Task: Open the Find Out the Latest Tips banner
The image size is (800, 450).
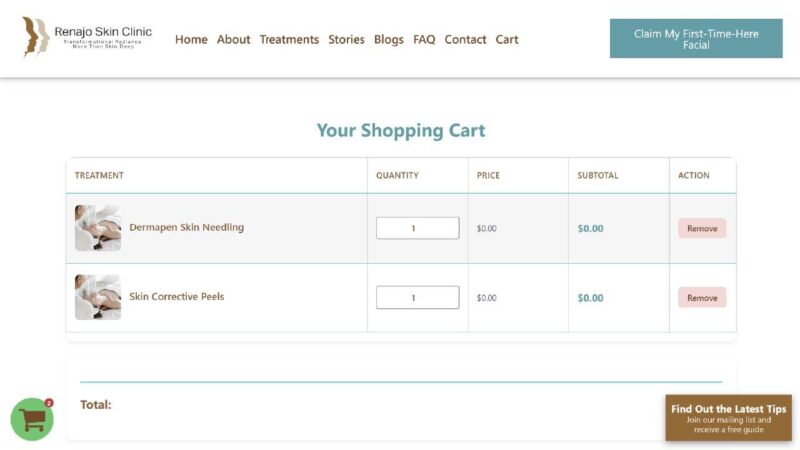Action: point(728,418)
